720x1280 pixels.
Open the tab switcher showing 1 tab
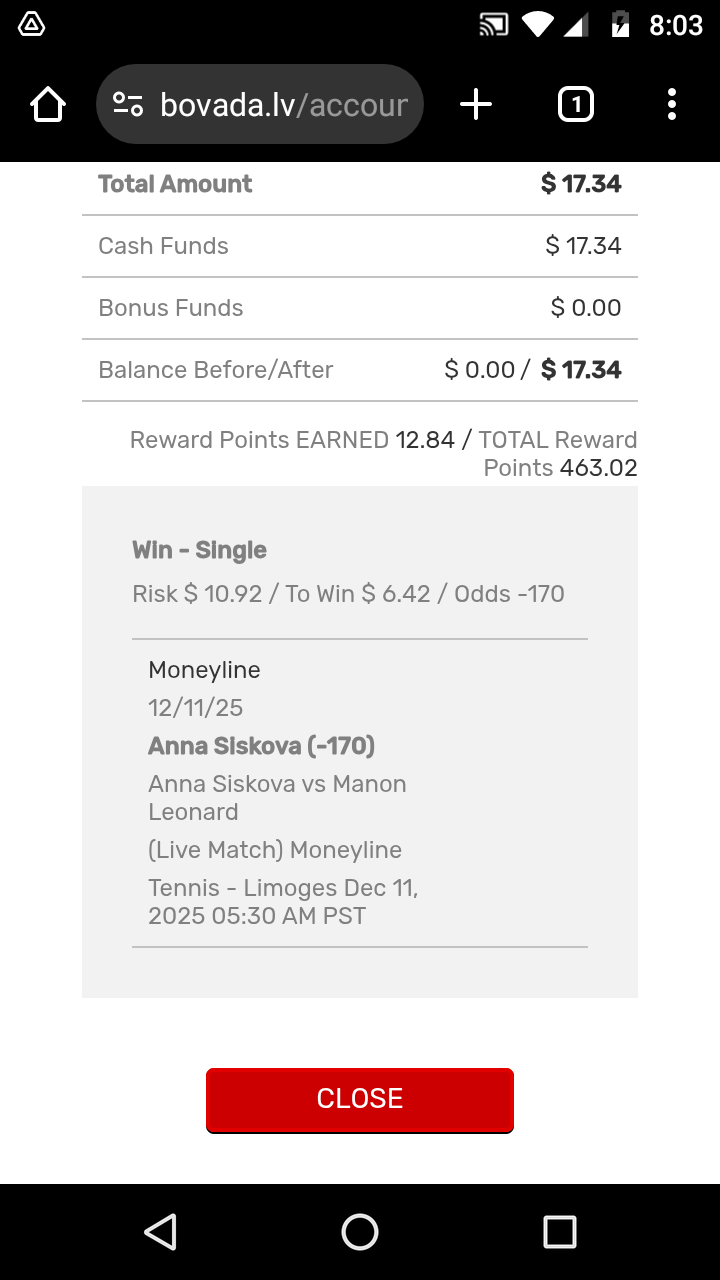(575, 104)
